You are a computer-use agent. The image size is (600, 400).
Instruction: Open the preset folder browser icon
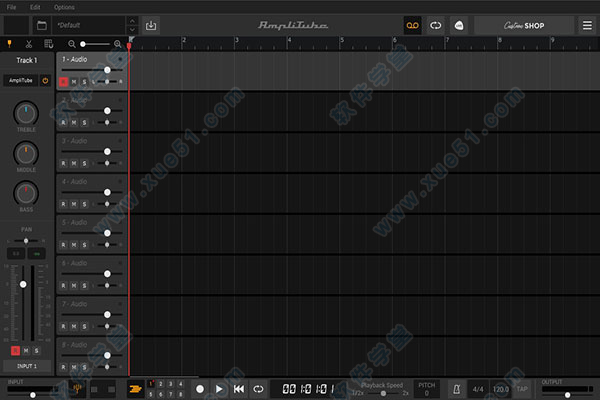tap(41, 26)
